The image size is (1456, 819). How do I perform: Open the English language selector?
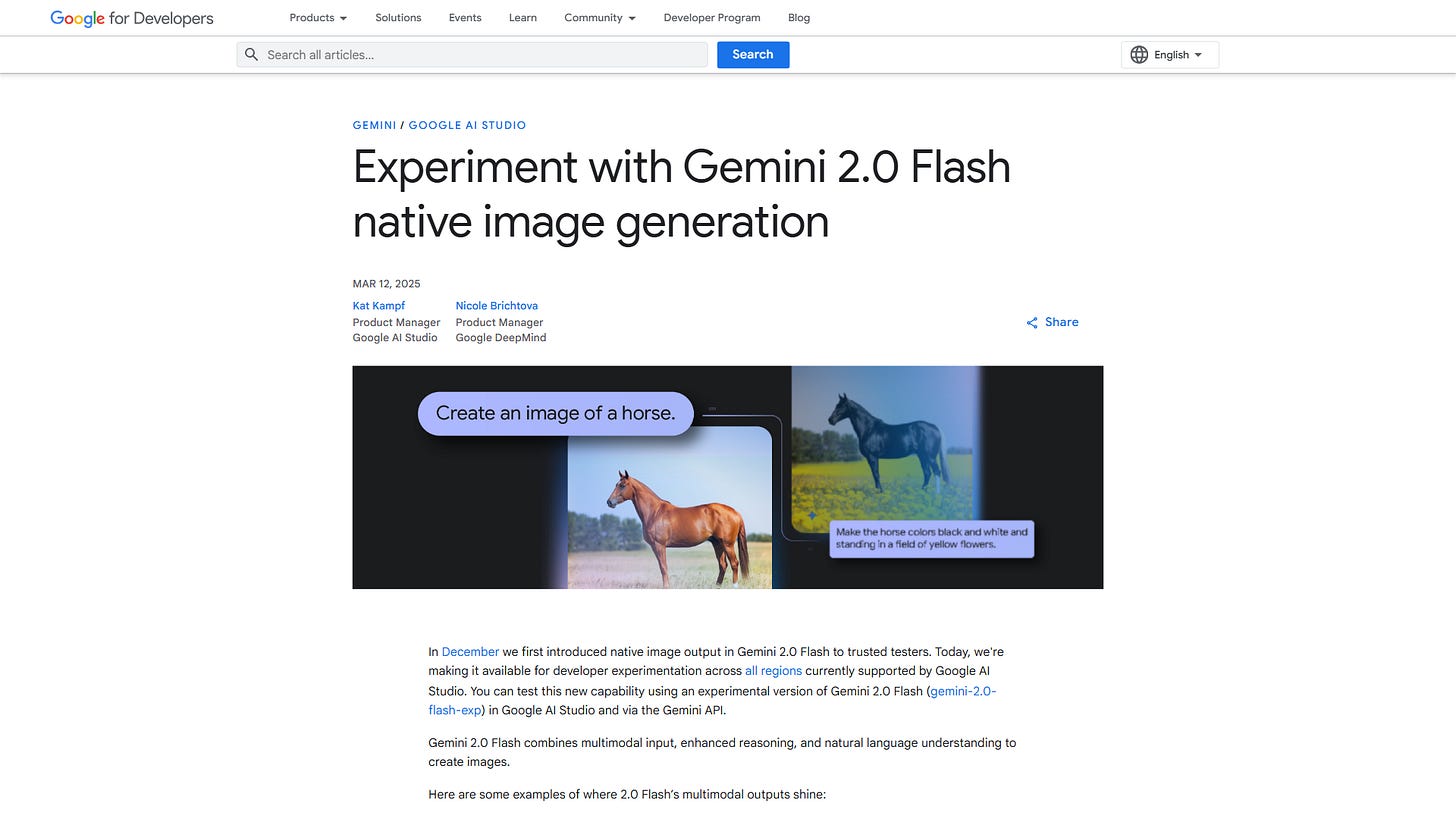click(x=1170, y=55)
